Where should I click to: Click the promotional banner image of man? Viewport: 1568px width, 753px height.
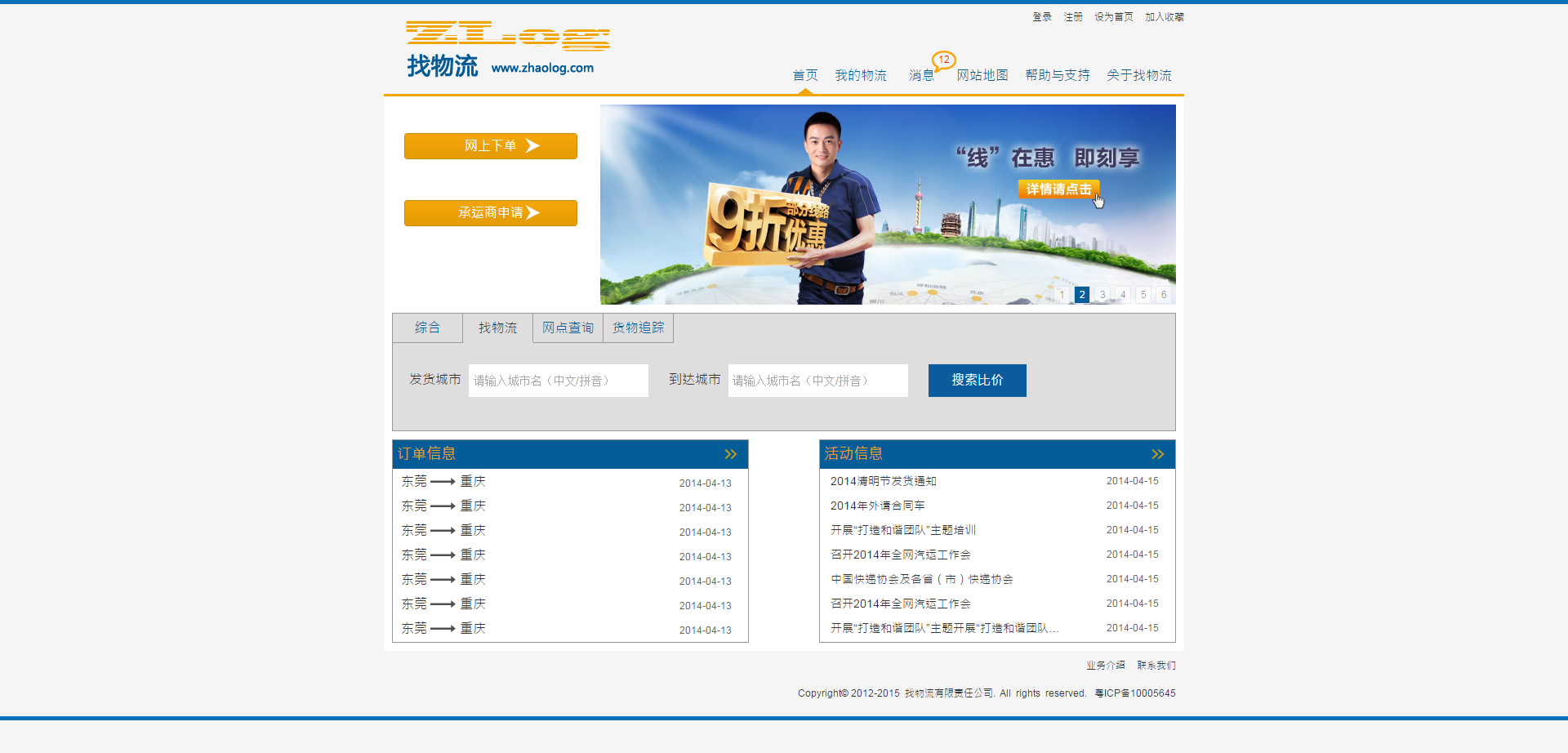888,204
